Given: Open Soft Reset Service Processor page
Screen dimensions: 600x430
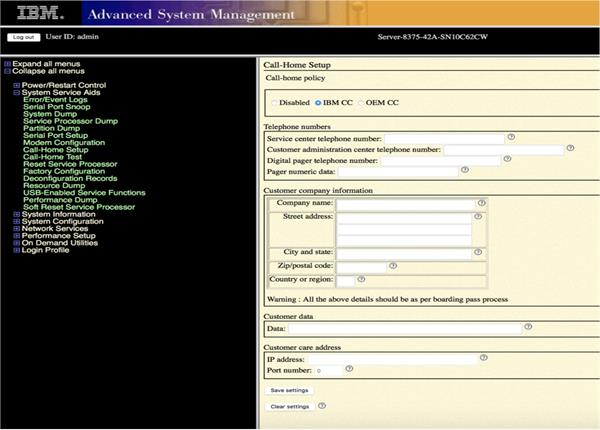Looking at the screenshot, I should point(79,207).
